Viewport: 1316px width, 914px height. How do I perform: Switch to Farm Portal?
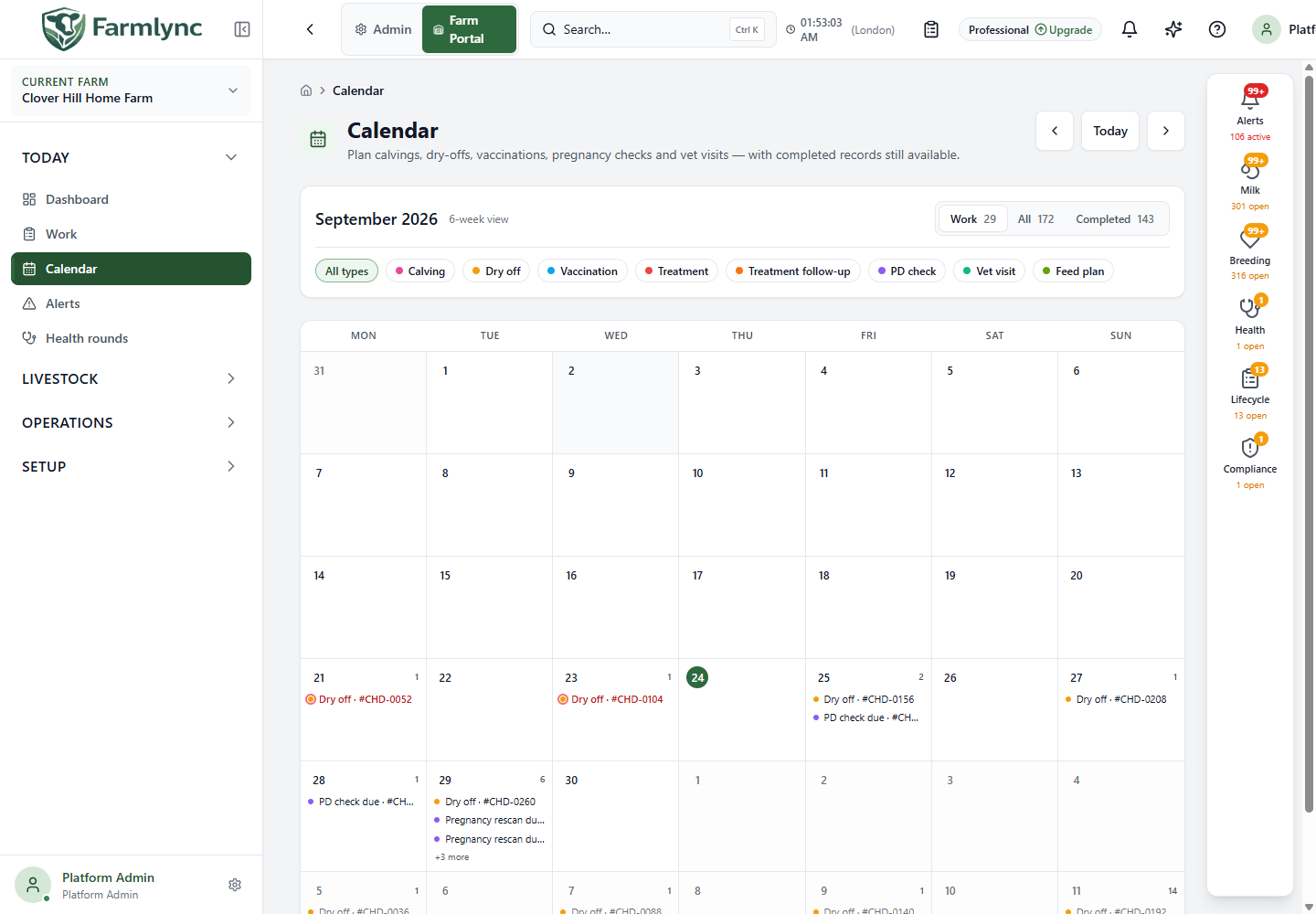469,29
